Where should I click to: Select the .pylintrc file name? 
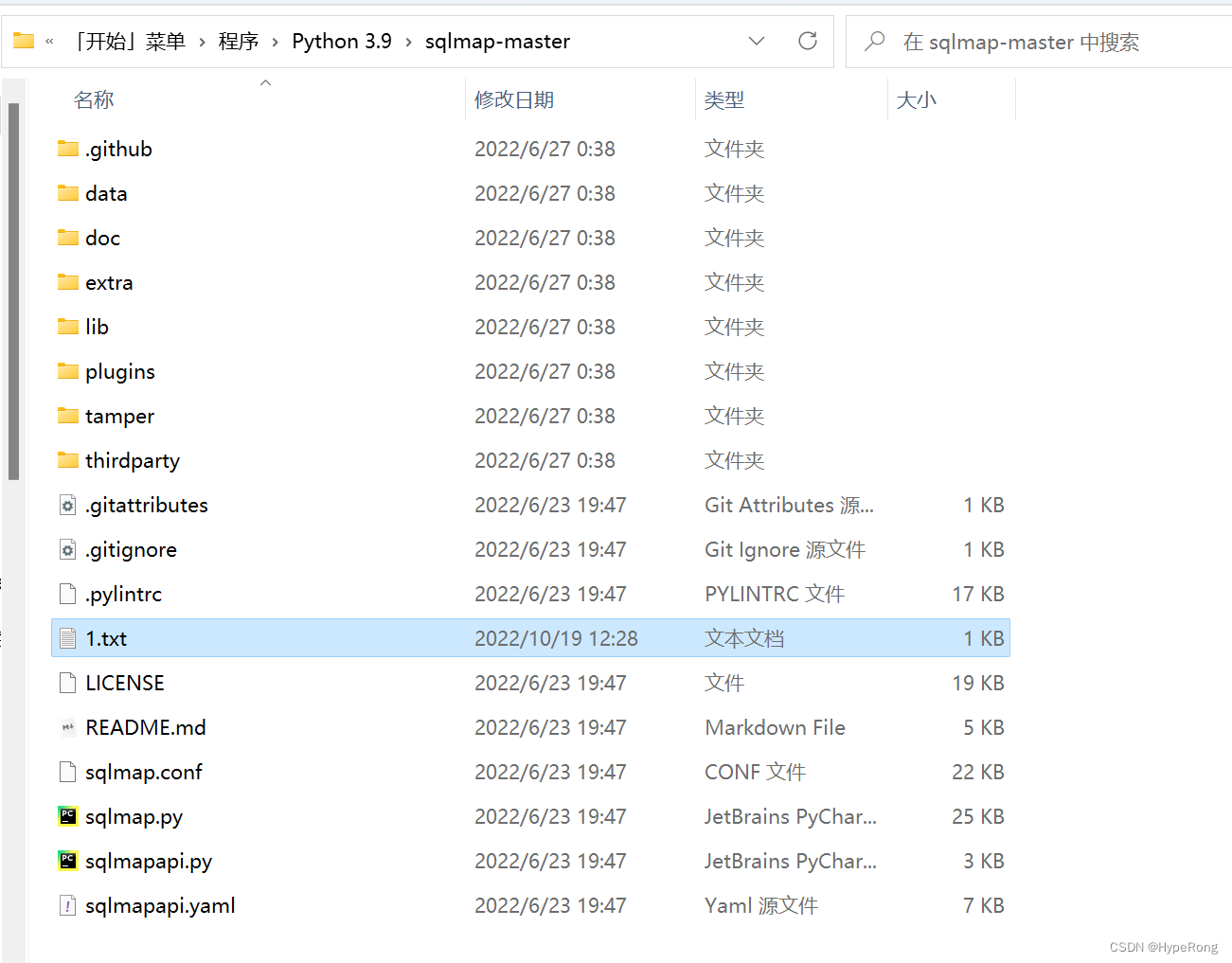tap(123, 594)
